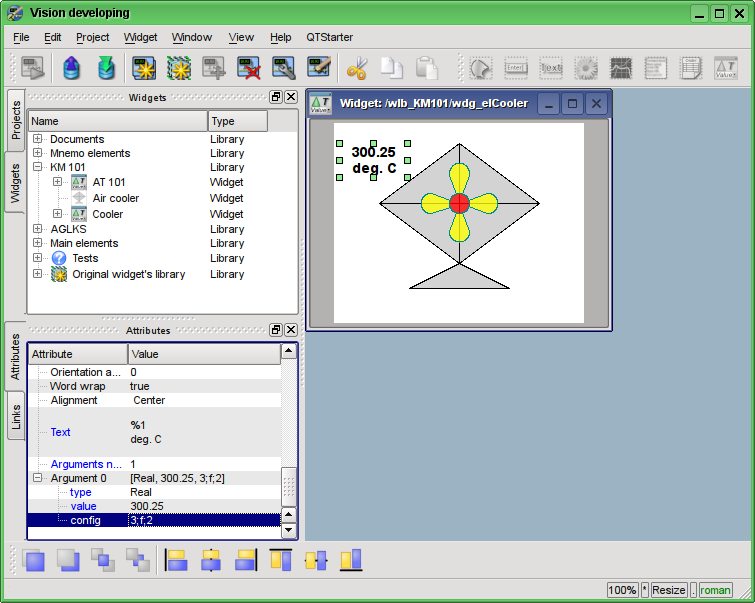The width and height of the screenshot is (755, 603).
Task: Click the Cut scissors icon
Action: [x=356, y=68]
